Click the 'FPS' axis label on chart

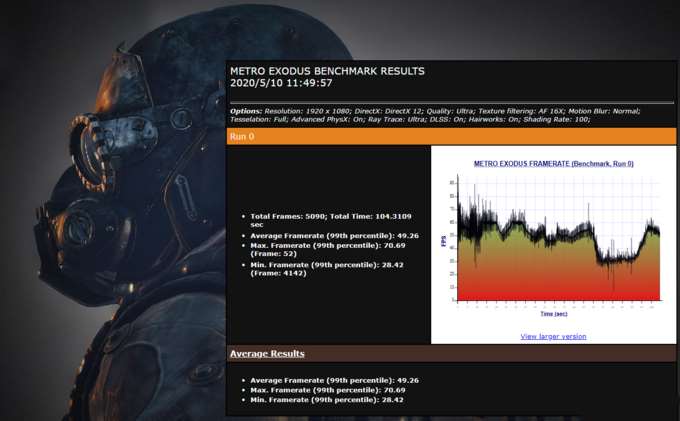tap(444, 242)
